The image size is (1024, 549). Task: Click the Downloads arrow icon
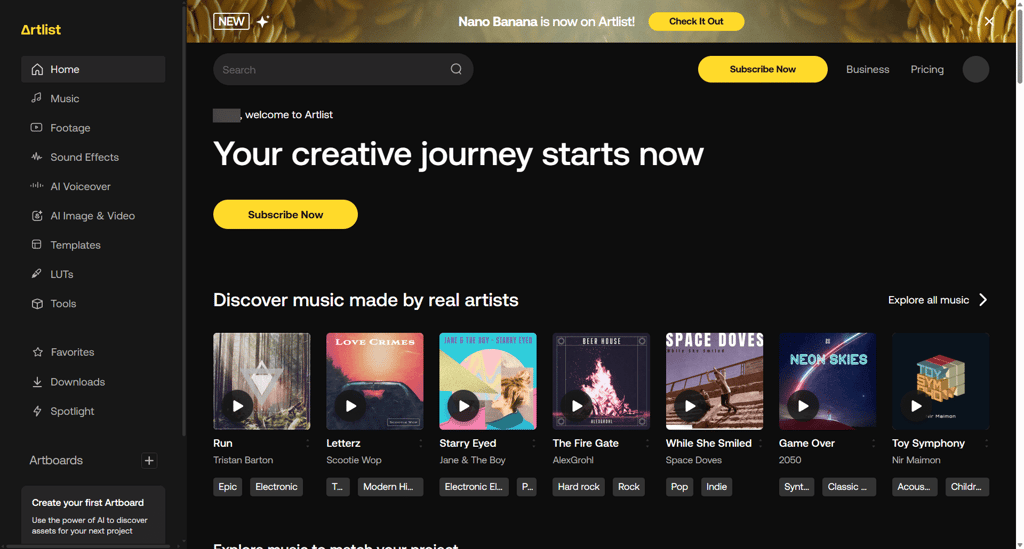coord(37,382)
